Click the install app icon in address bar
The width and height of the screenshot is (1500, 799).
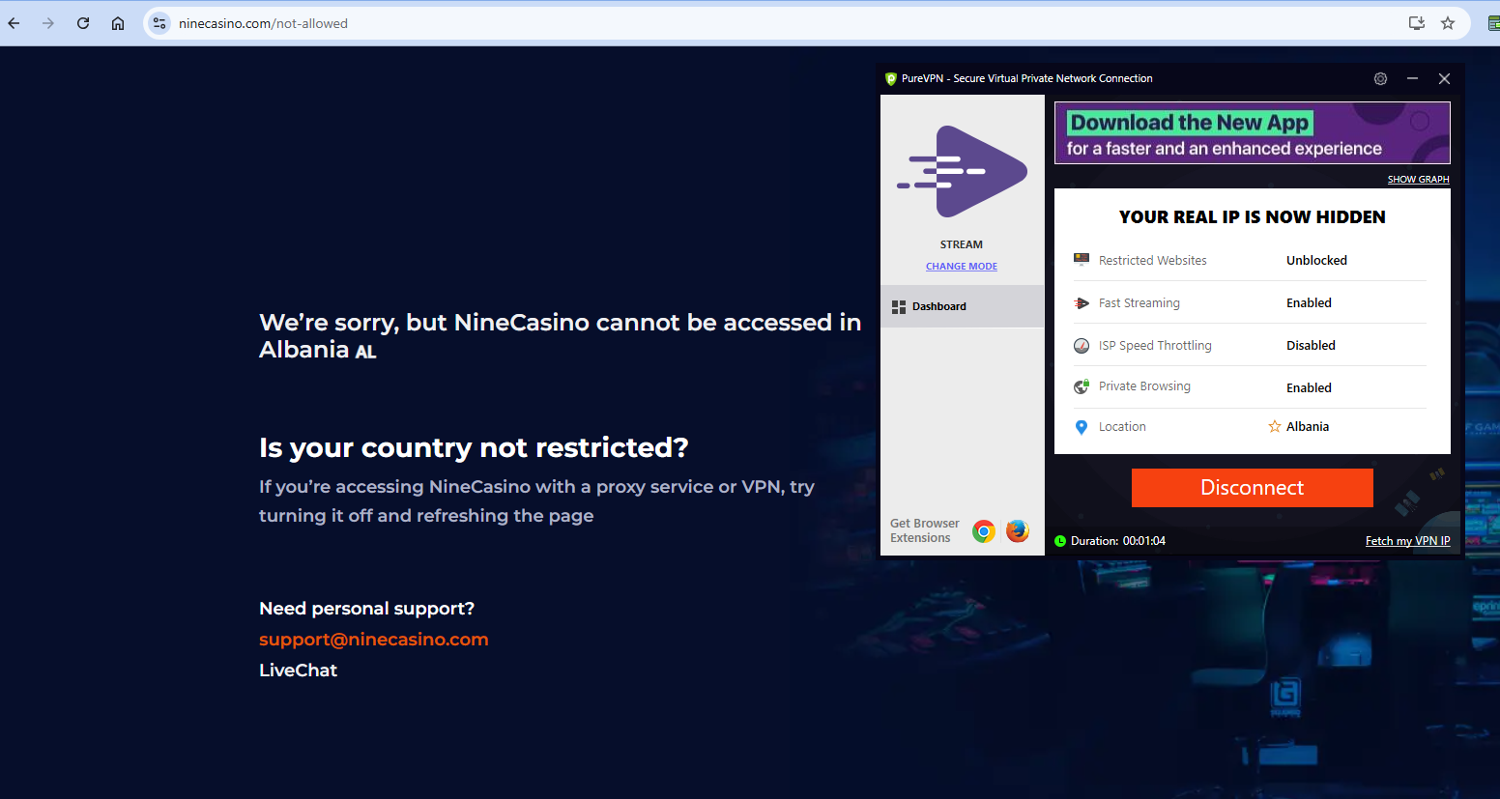click(x=1416, y=23)
